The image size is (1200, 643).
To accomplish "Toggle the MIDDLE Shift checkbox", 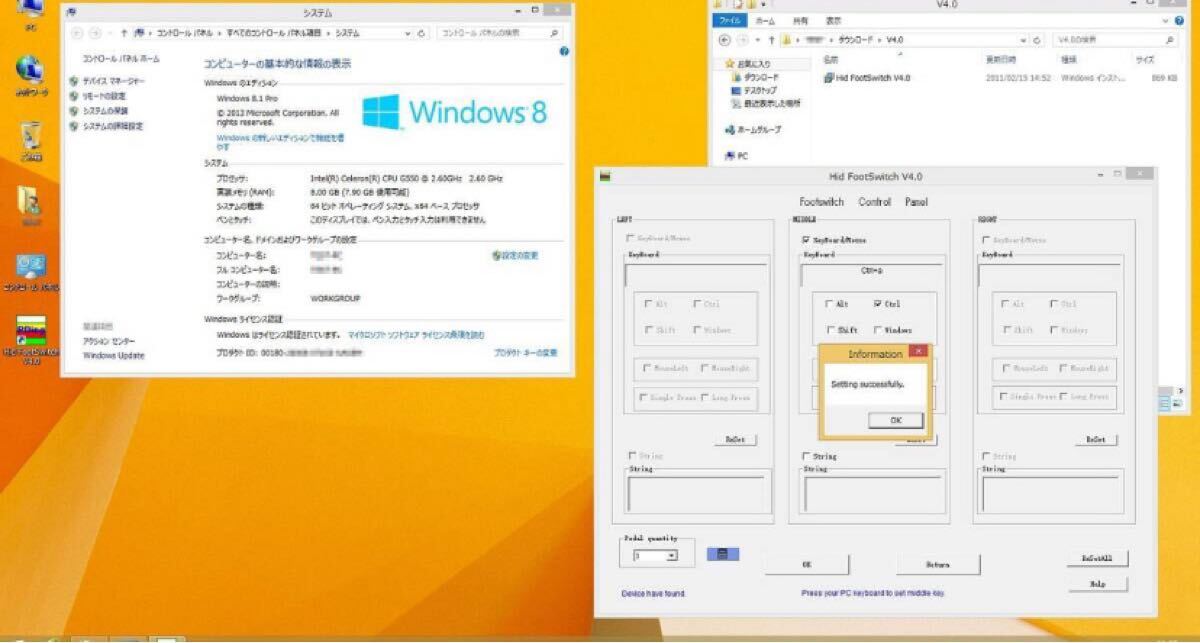I will [x=829, y=330].
